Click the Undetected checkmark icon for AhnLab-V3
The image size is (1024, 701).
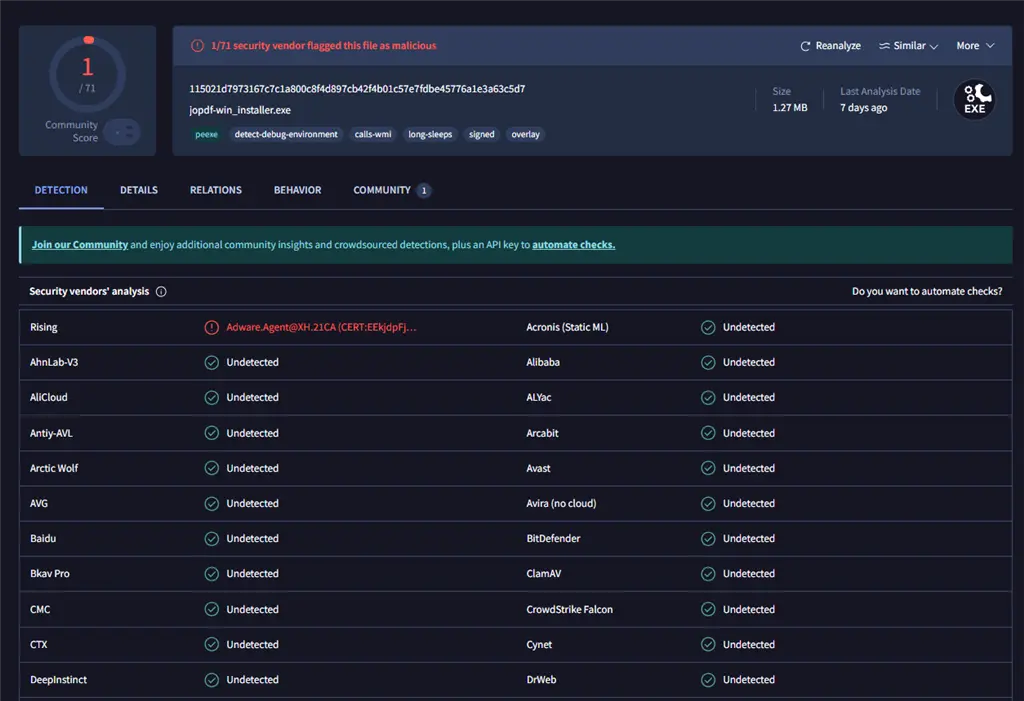coord(211,362)
